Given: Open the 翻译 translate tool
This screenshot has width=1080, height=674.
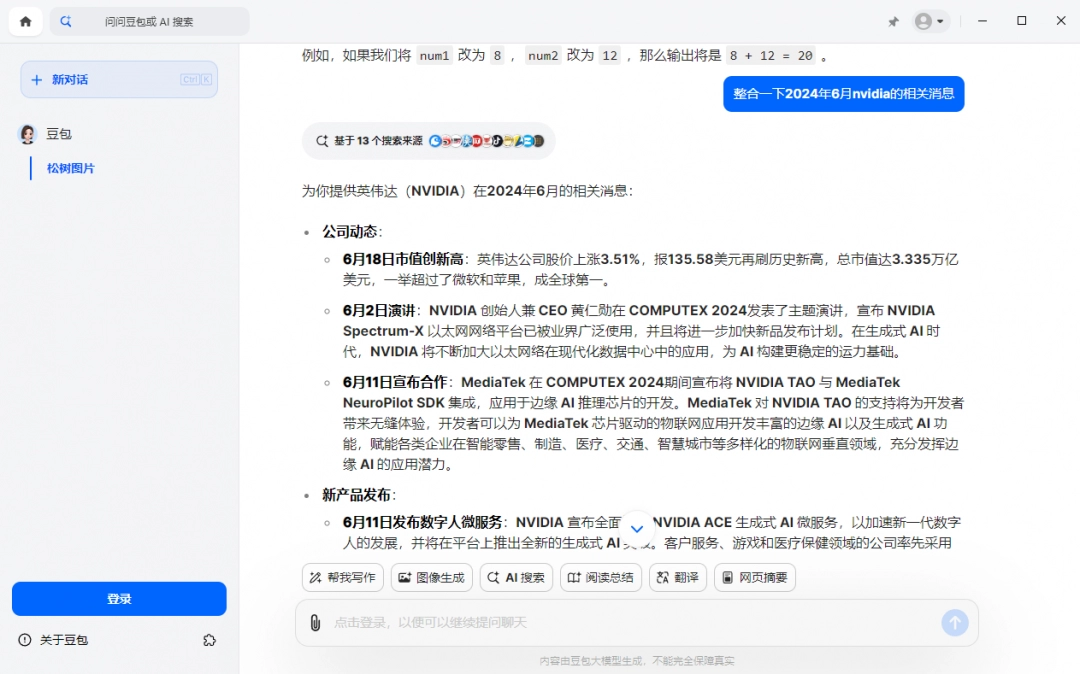Looking at the screenshot, I should tap(677, 577).
